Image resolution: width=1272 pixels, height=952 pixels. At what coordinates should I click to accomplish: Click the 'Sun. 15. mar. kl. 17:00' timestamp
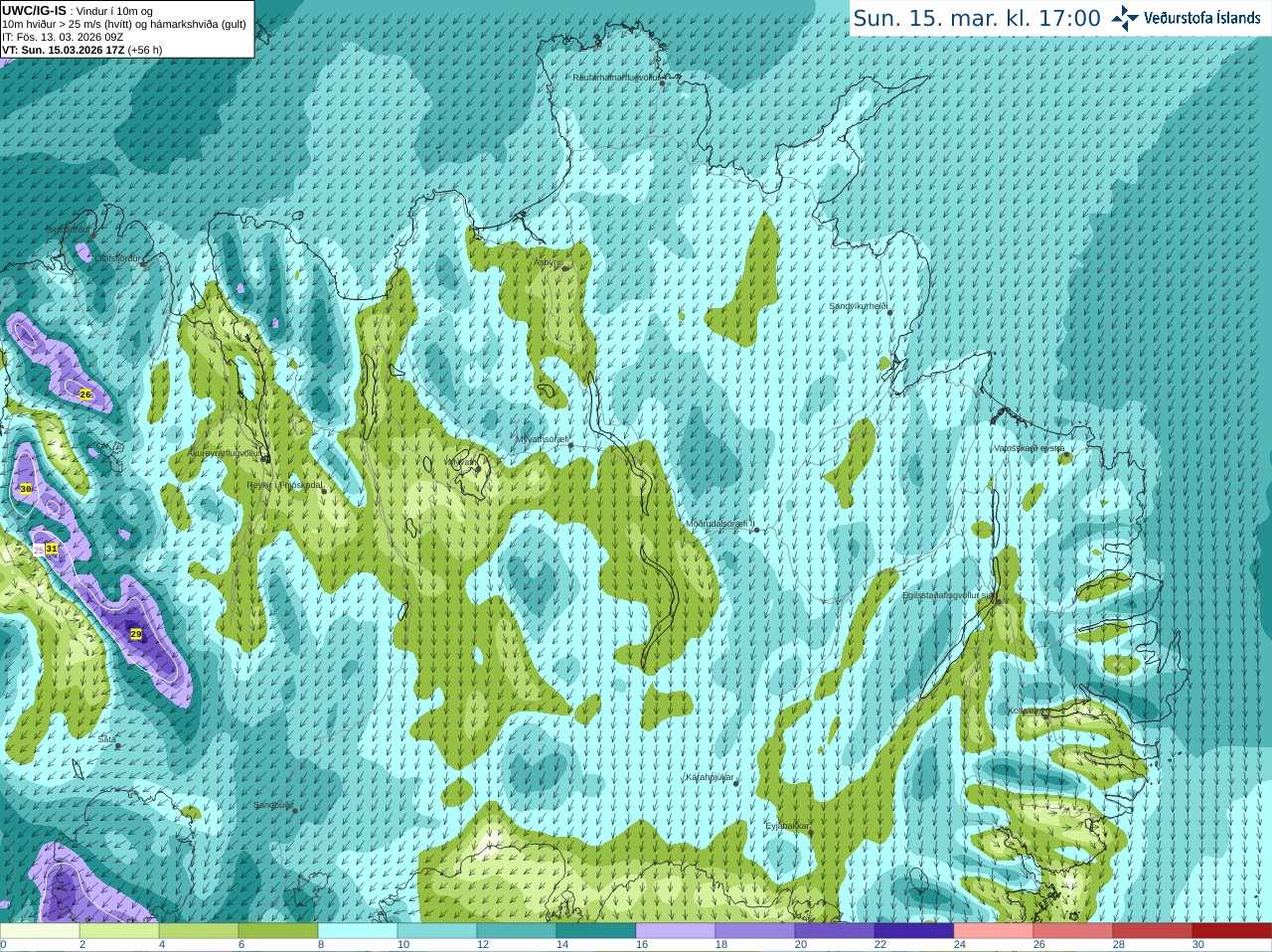point(977,18)
